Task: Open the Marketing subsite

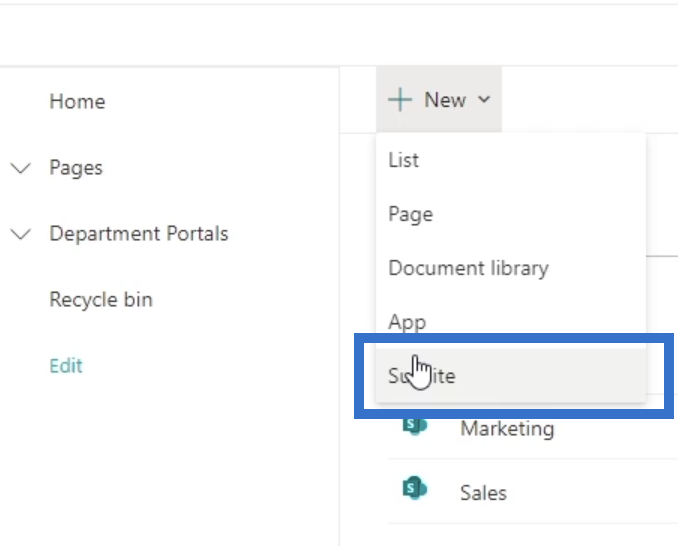Action: coord(507,429)
